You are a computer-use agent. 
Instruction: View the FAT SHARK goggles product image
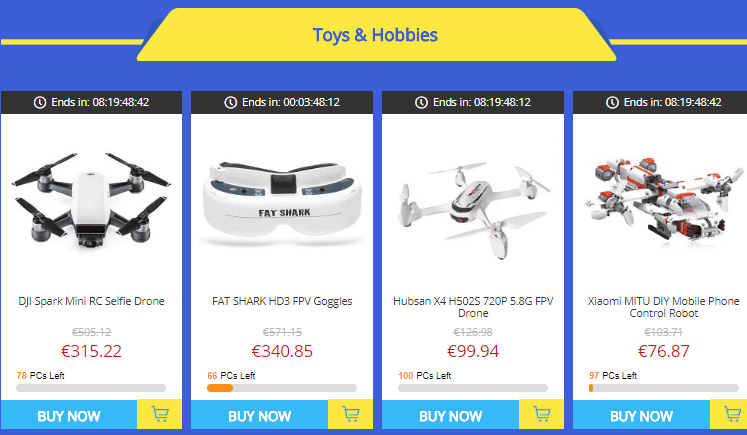pos(282,203)
